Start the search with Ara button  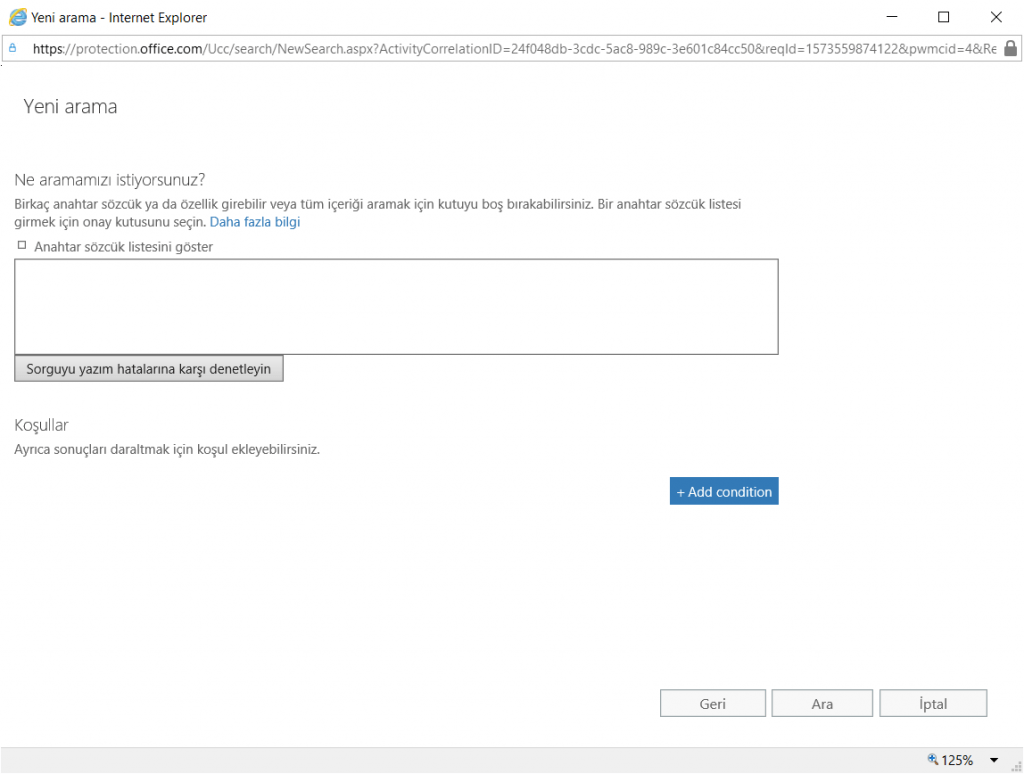tap(822, 704)
